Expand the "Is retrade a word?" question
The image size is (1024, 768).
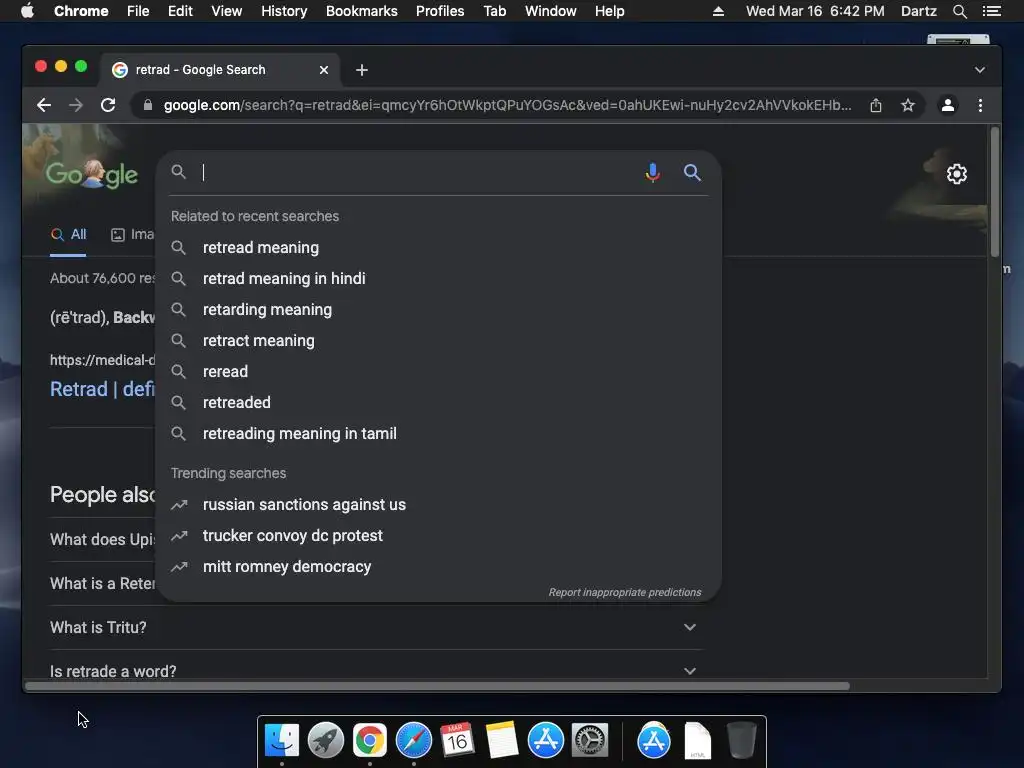coord(376,670)
